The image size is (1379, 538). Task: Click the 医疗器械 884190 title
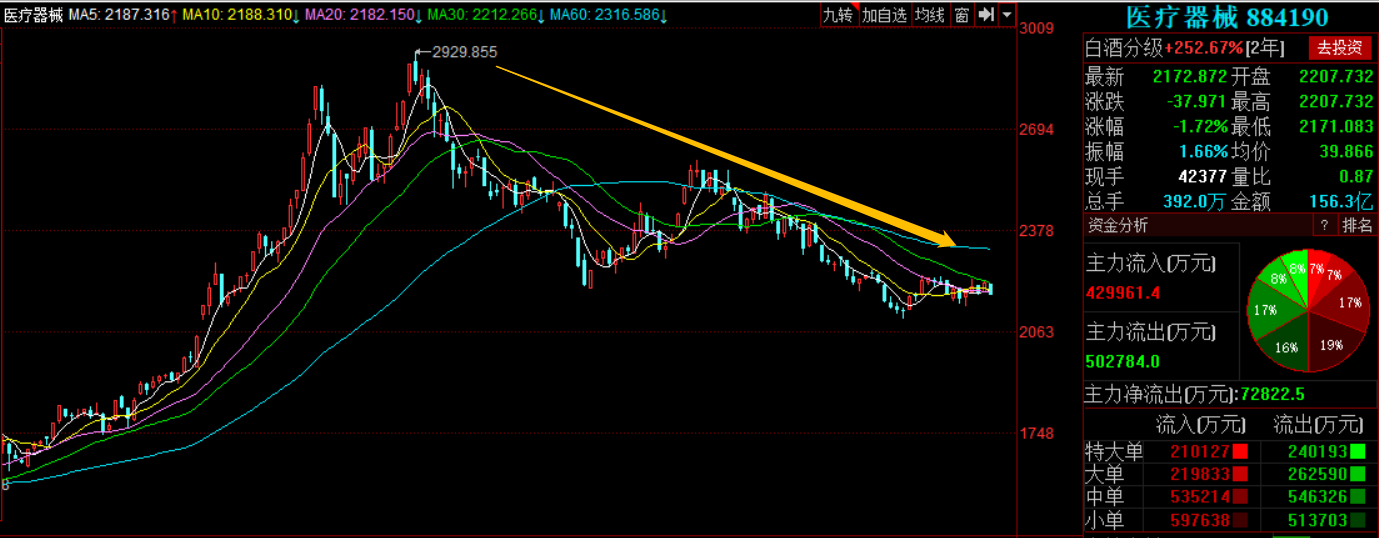(x=1227, y=17)
